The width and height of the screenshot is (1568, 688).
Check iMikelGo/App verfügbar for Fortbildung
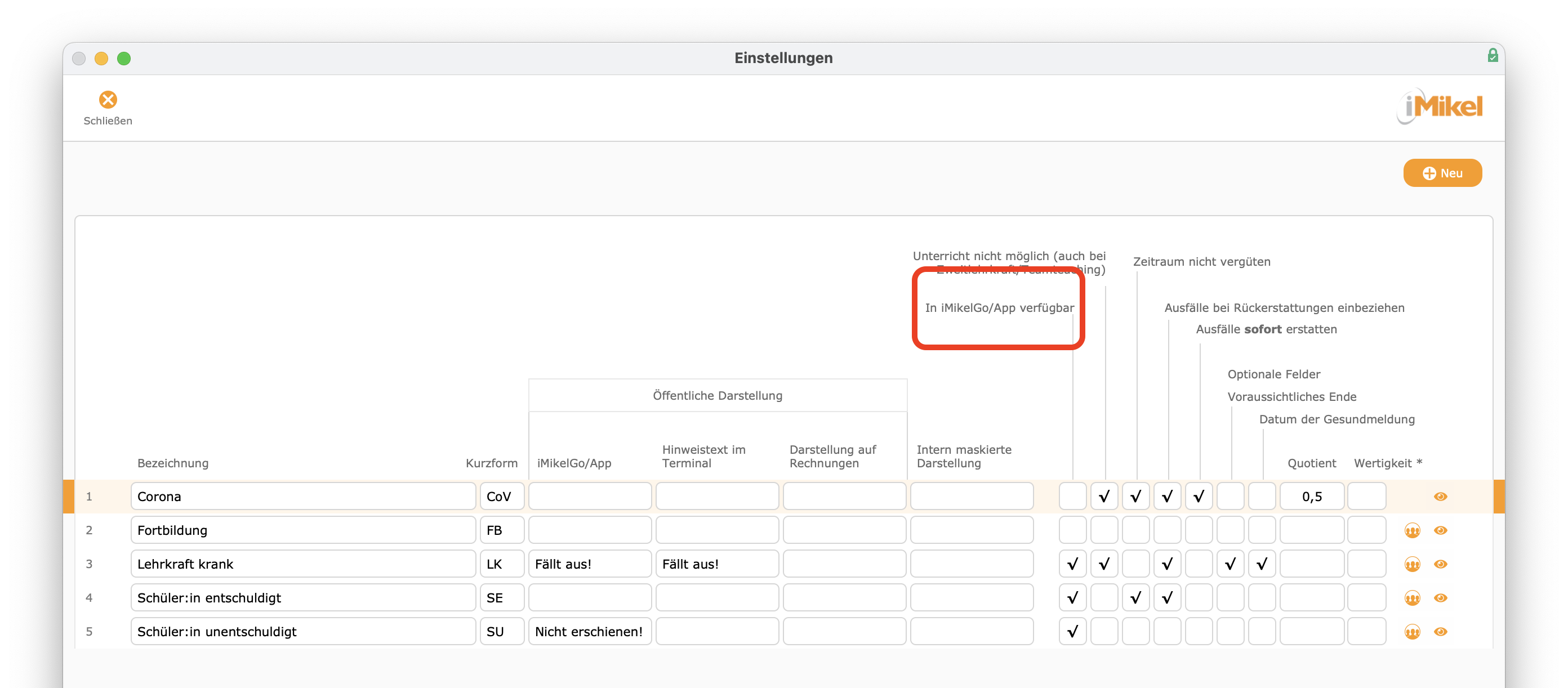[1072, 530]
